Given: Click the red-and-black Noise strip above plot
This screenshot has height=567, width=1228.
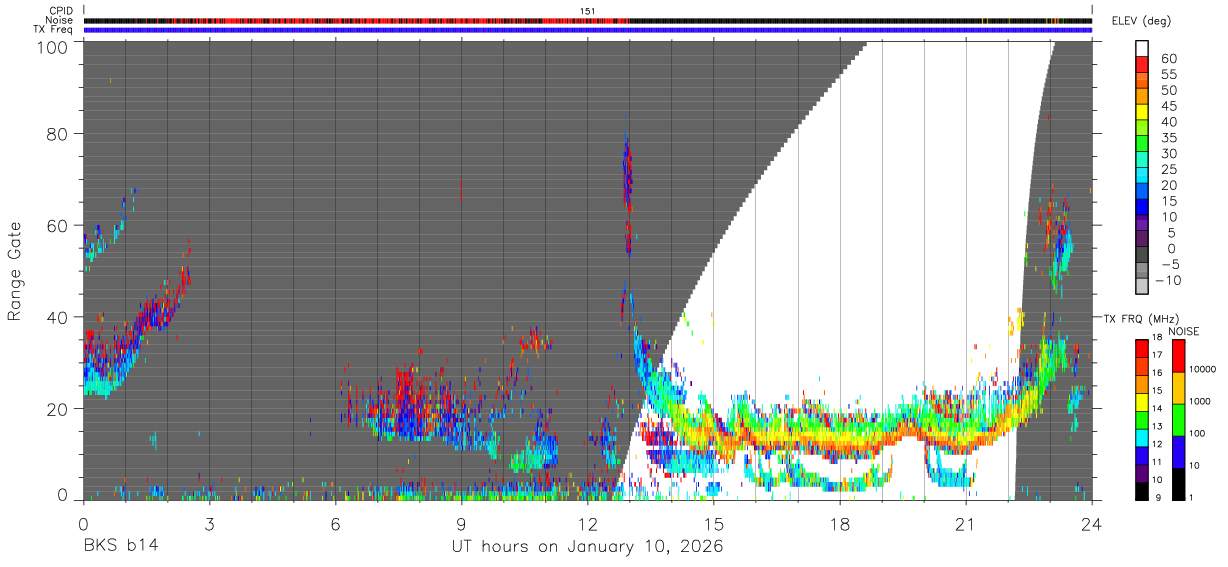Looking at the screenshot, I should [587, 20].
